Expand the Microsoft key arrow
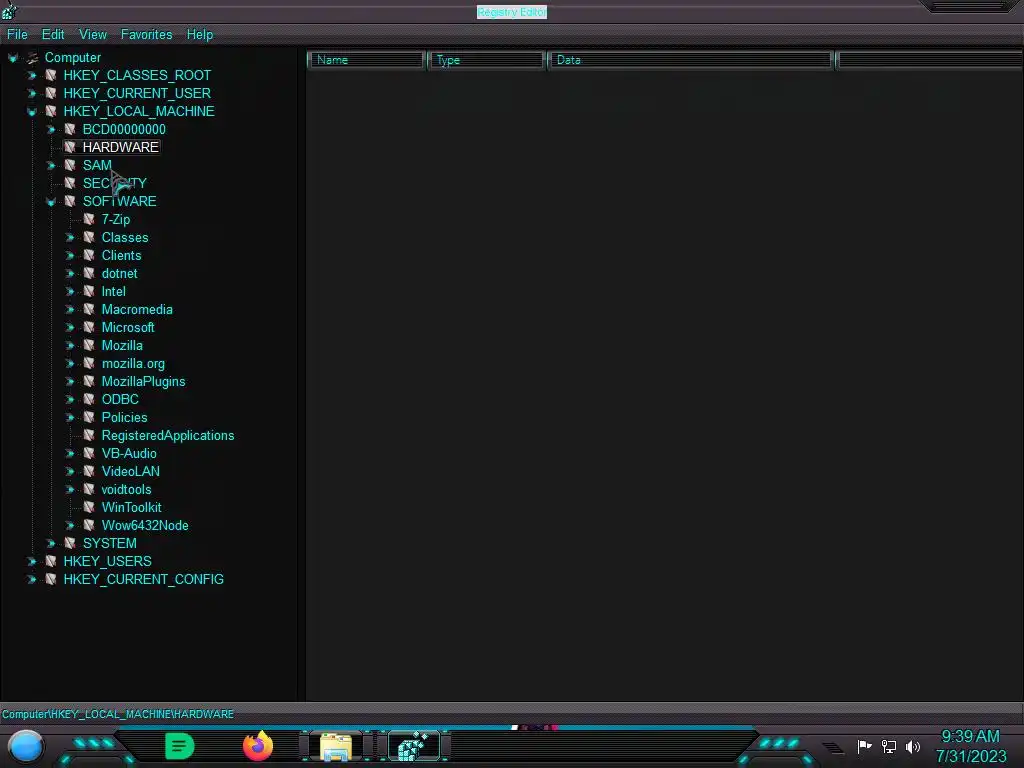This screenshot has width=1024, height=768. (70, 328)
